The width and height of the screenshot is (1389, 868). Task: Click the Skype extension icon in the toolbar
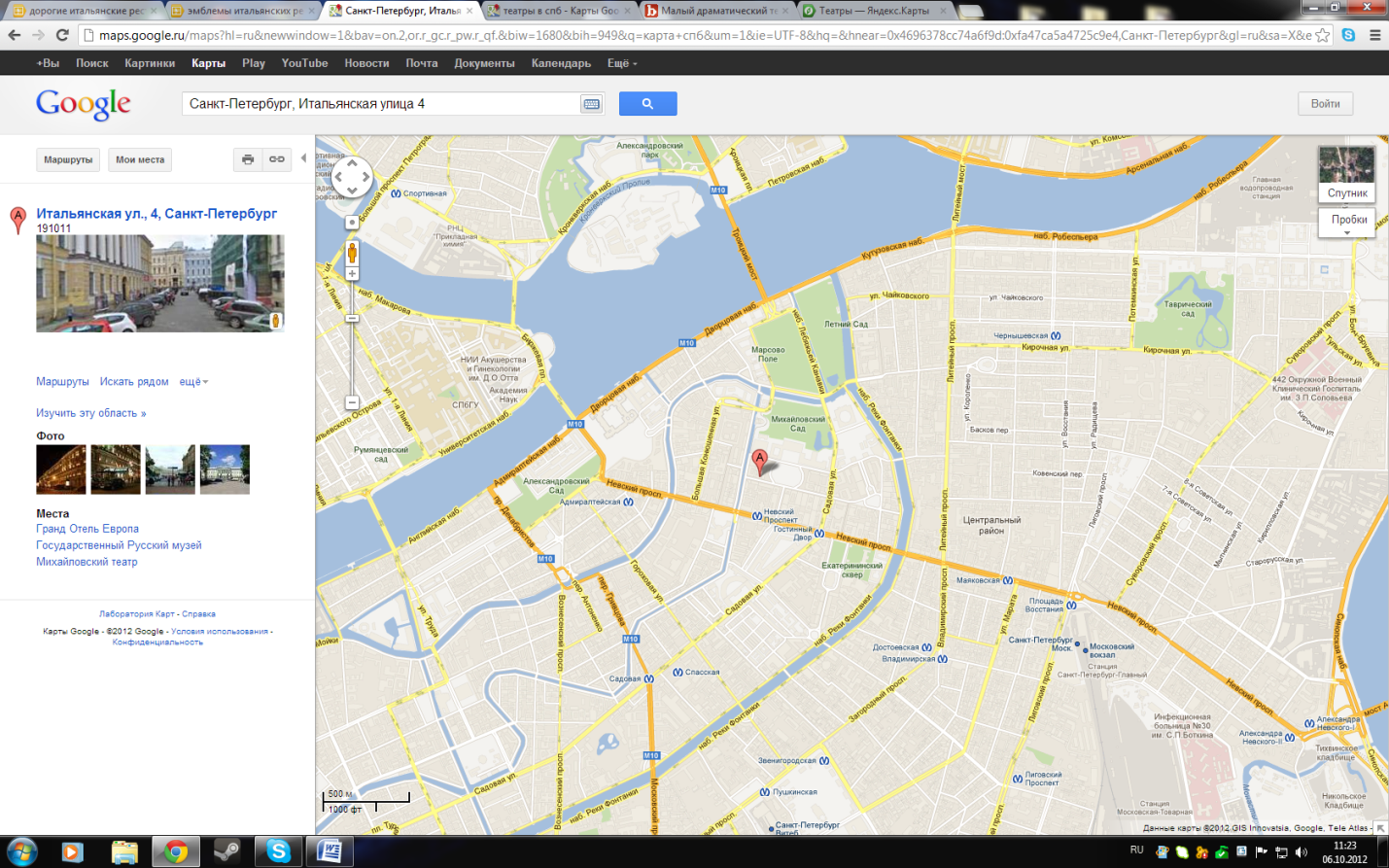coord(1348,35)
